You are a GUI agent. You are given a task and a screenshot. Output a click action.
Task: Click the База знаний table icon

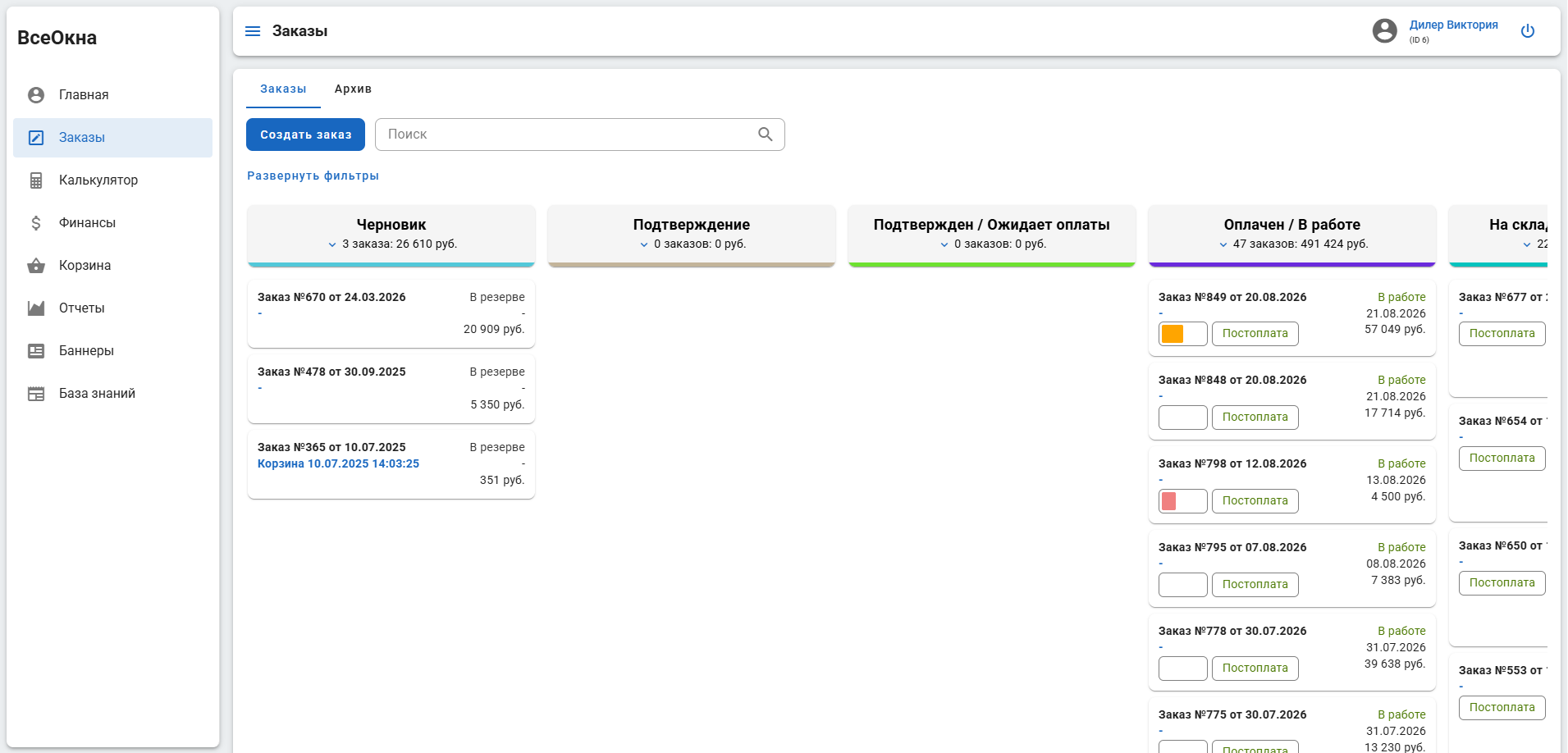36,394
